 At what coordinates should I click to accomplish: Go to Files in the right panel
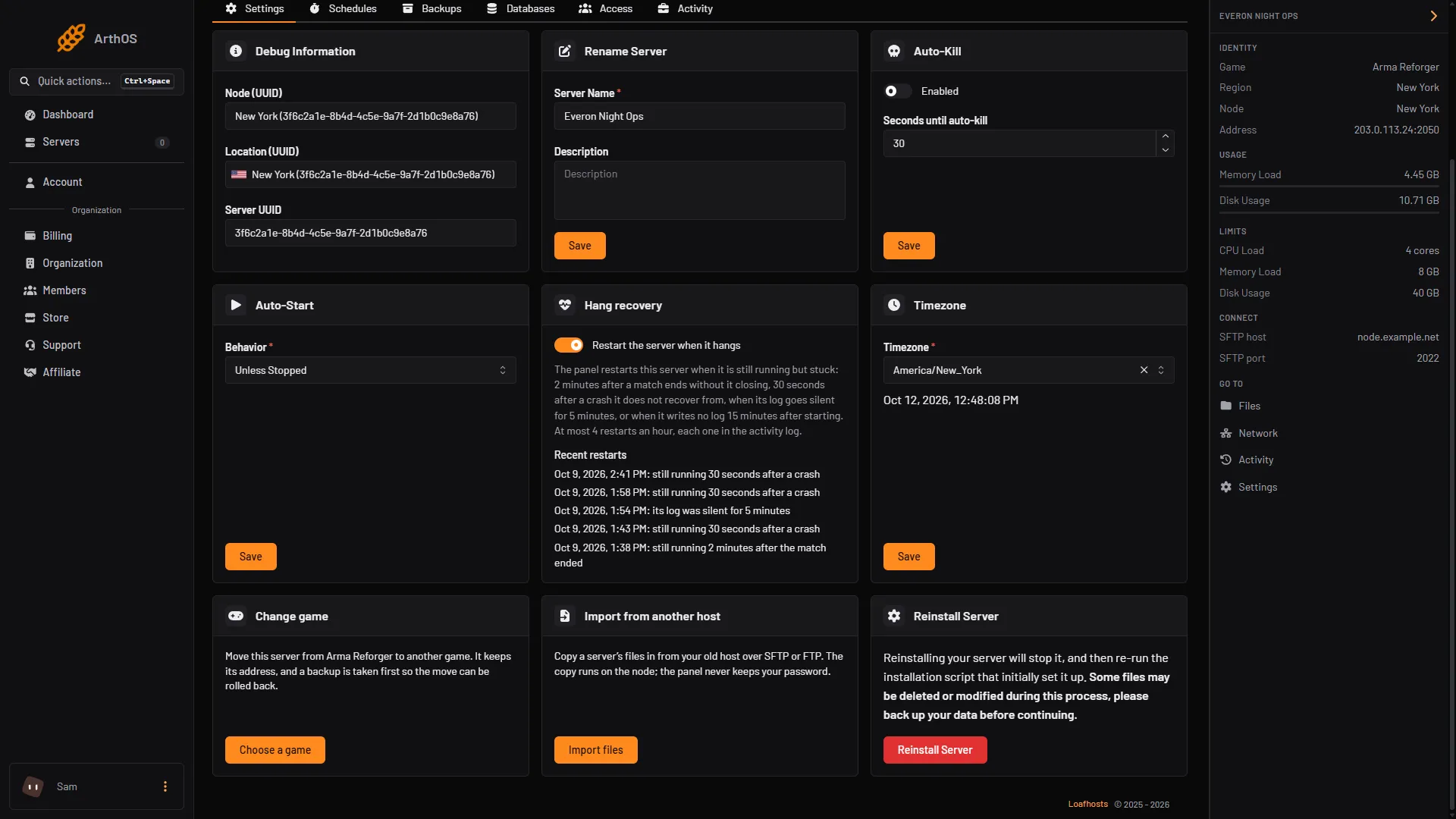pyautogui.click(x=1240, y=406)
